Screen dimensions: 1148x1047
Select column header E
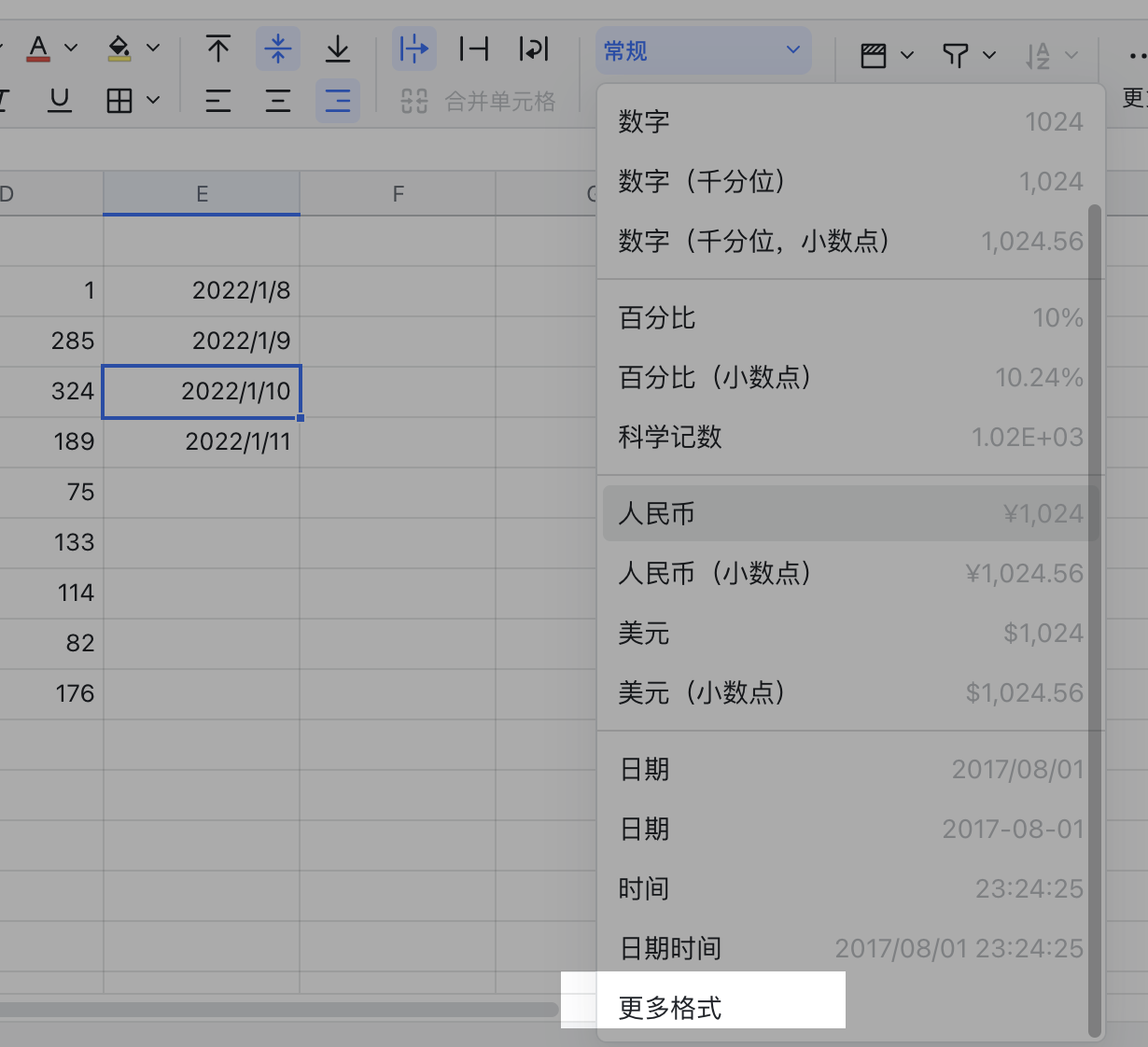point(202,193)
